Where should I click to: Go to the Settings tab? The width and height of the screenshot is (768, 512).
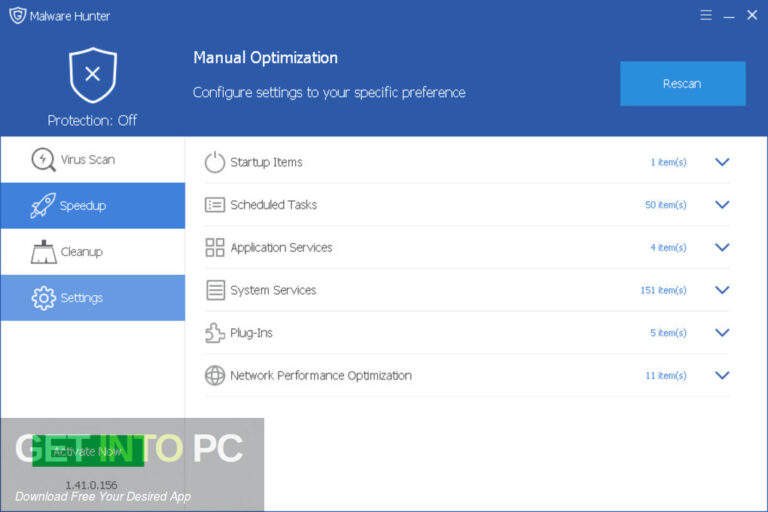[x=93, y=297]
